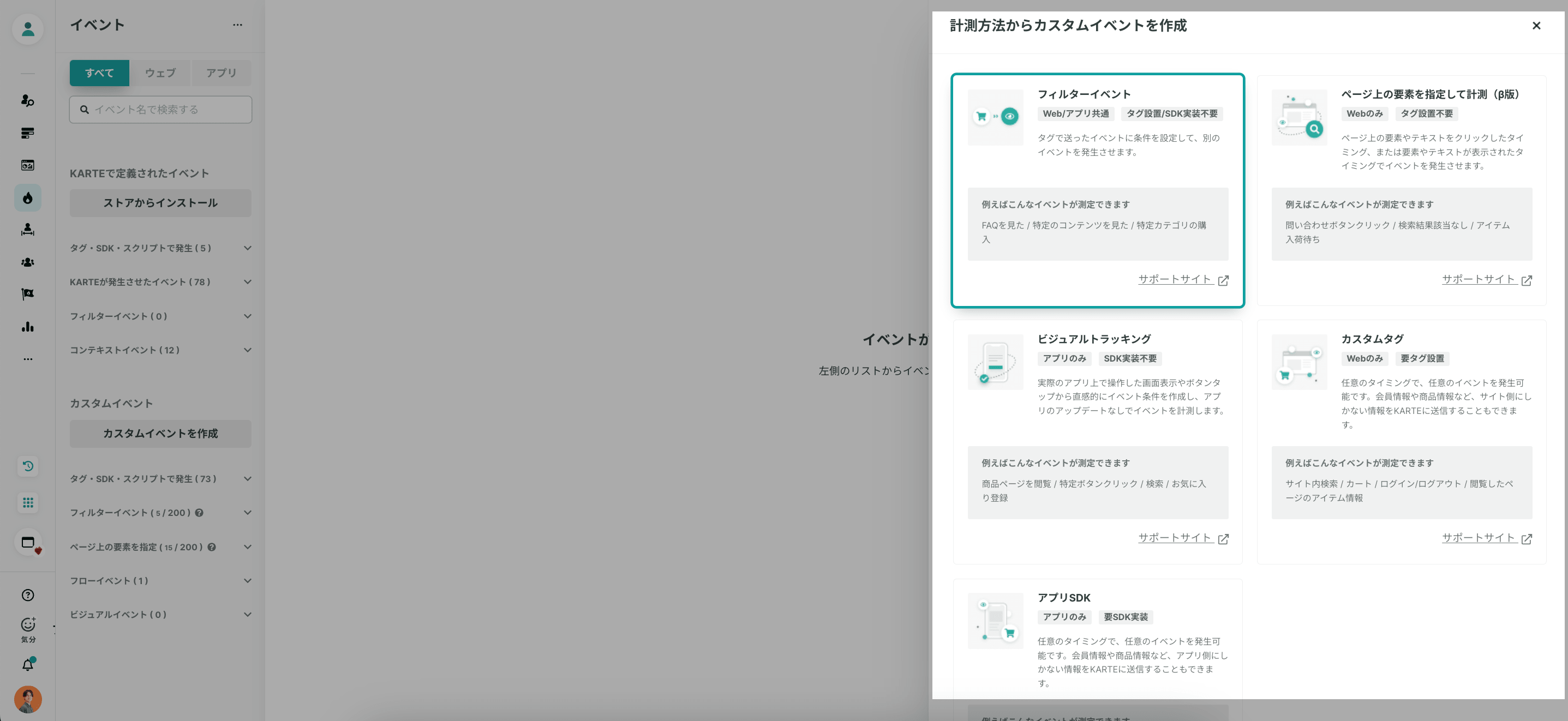
Task: Click the sidebar more ellipsis icon
Action: tap(27, 359)
